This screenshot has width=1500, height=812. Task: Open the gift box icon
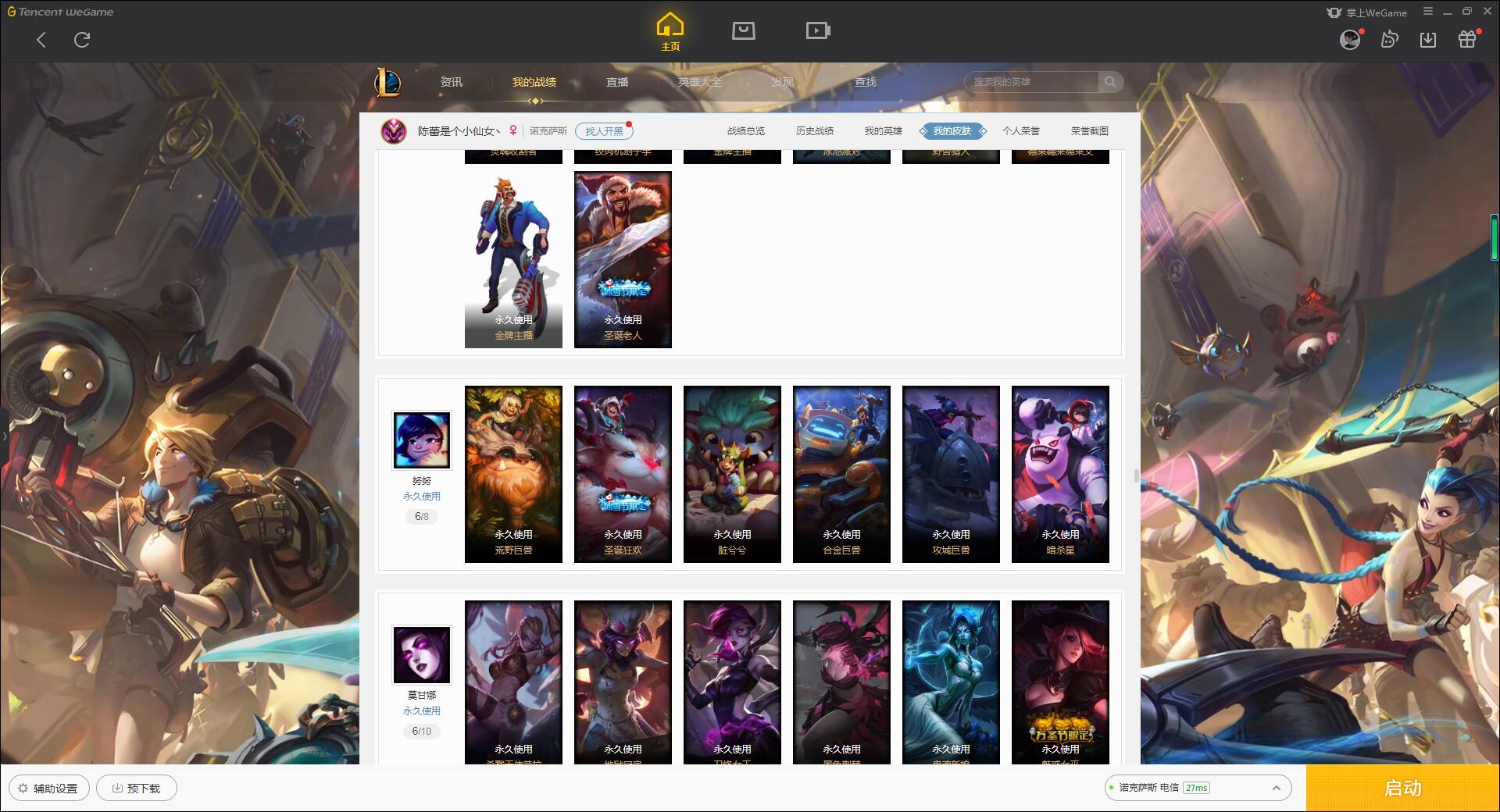click(x=1467, y=40)
